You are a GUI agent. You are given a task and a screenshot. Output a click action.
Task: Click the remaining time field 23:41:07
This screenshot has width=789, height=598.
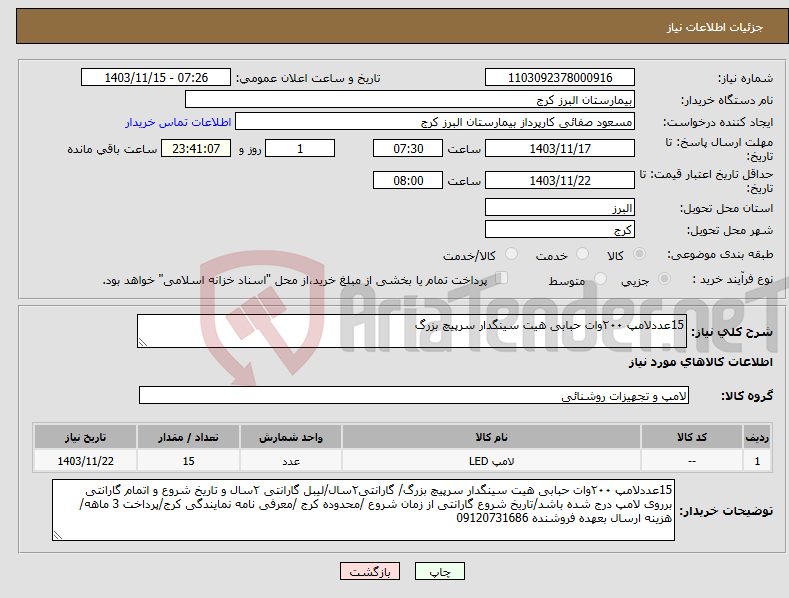tap(196, 148)
